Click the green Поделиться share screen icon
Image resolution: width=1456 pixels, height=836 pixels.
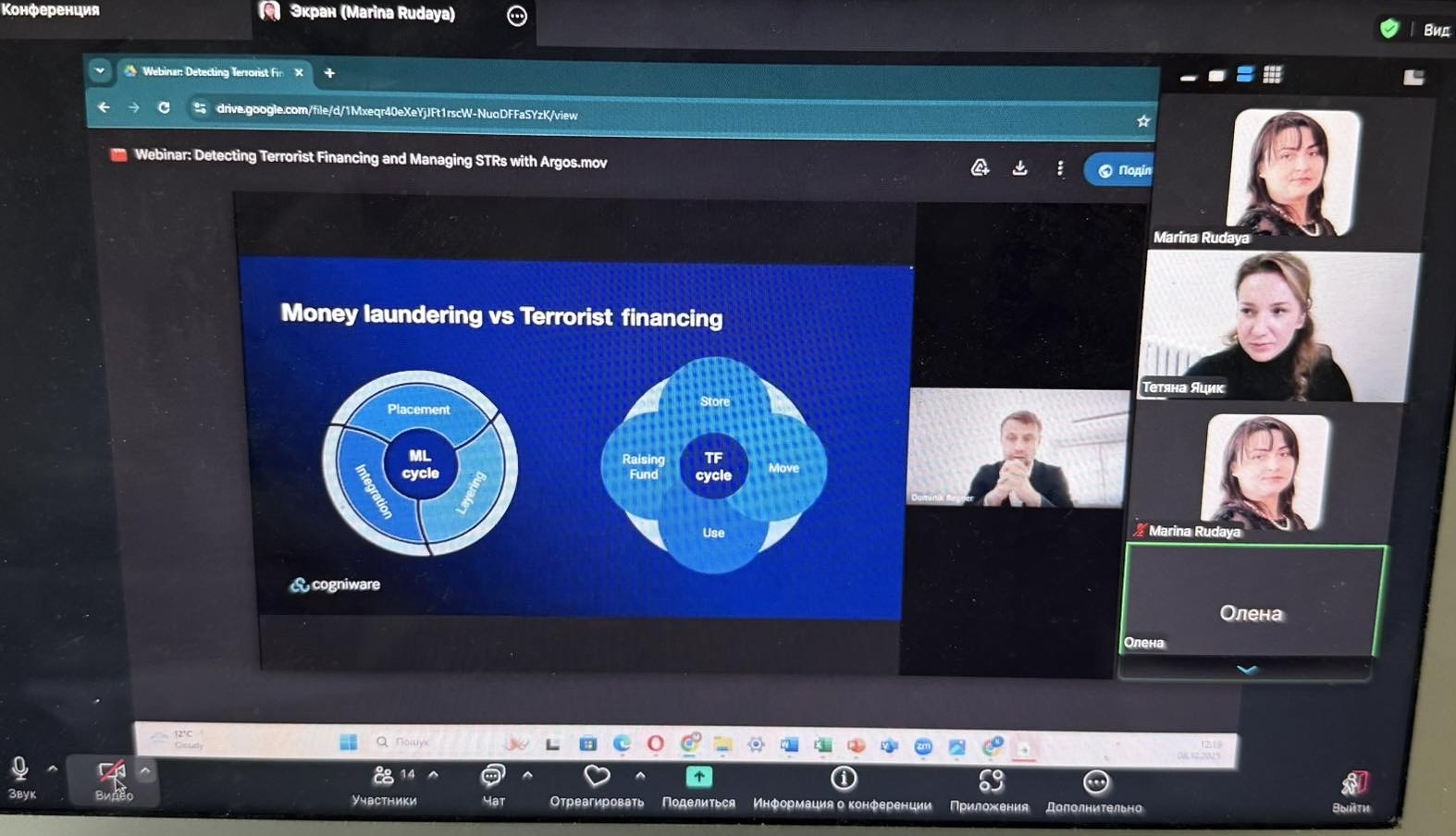pos(698,779)
